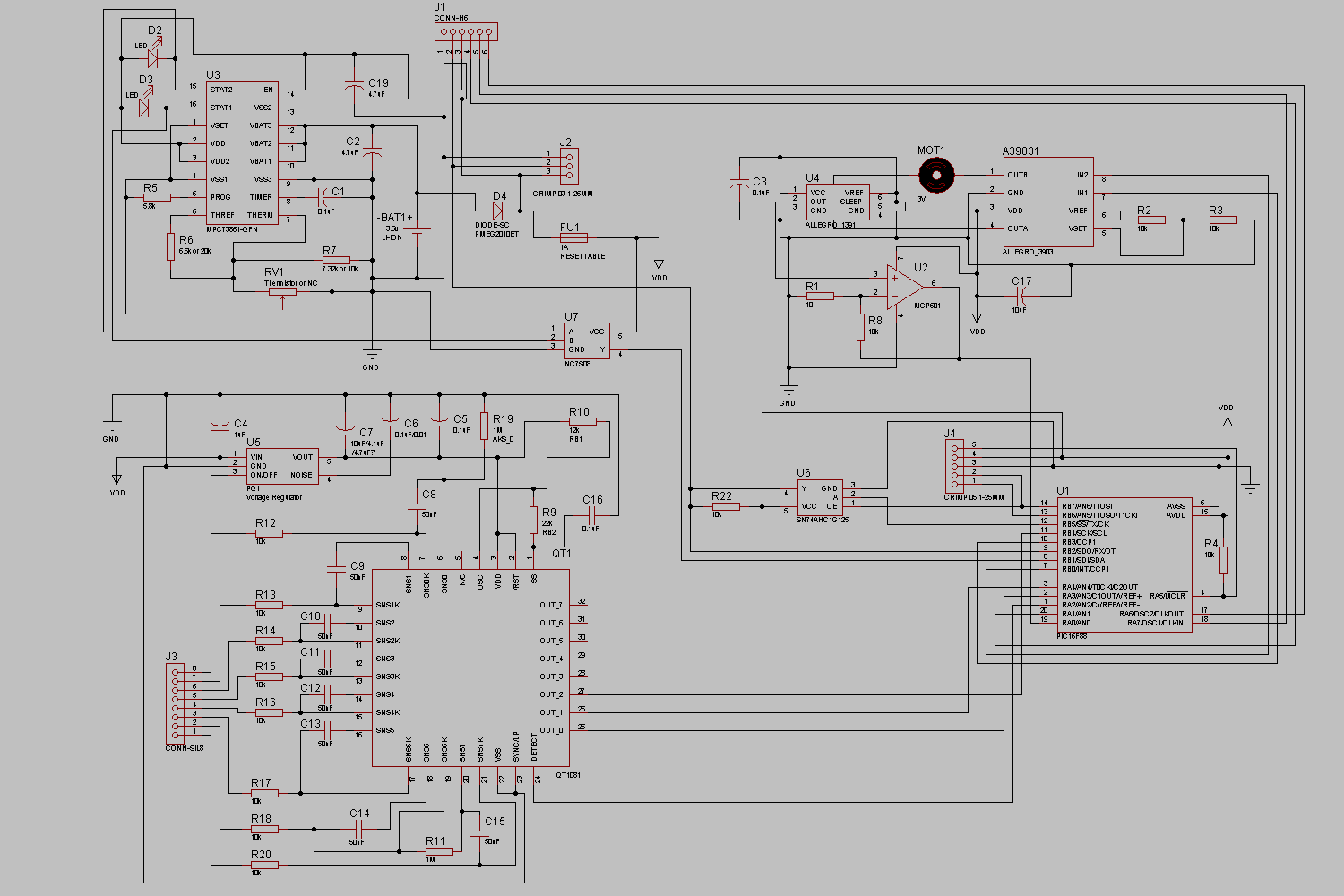This screenshot has width=1344, height=896.
Task: Select resistor R22 symbol
Action: 726,506
